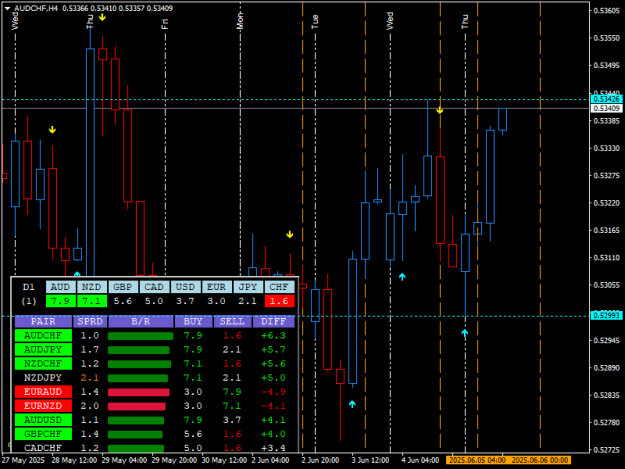Image resolution: width=625 pixels, height=469 pixels.
Task: Open the GBPCHF pair button
Action: click(x=43, y=434)
